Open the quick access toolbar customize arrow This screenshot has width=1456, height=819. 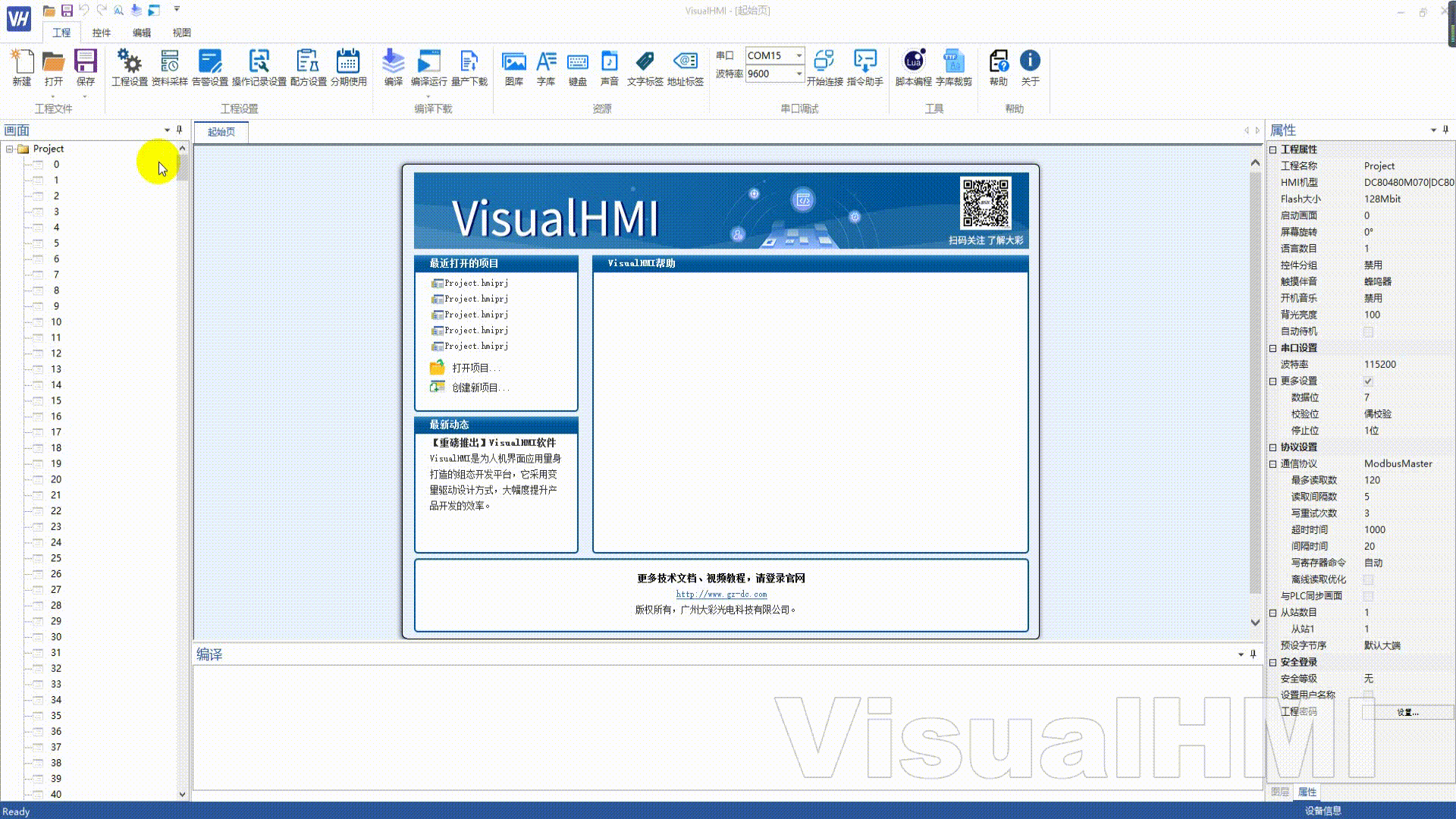[177, 10]
